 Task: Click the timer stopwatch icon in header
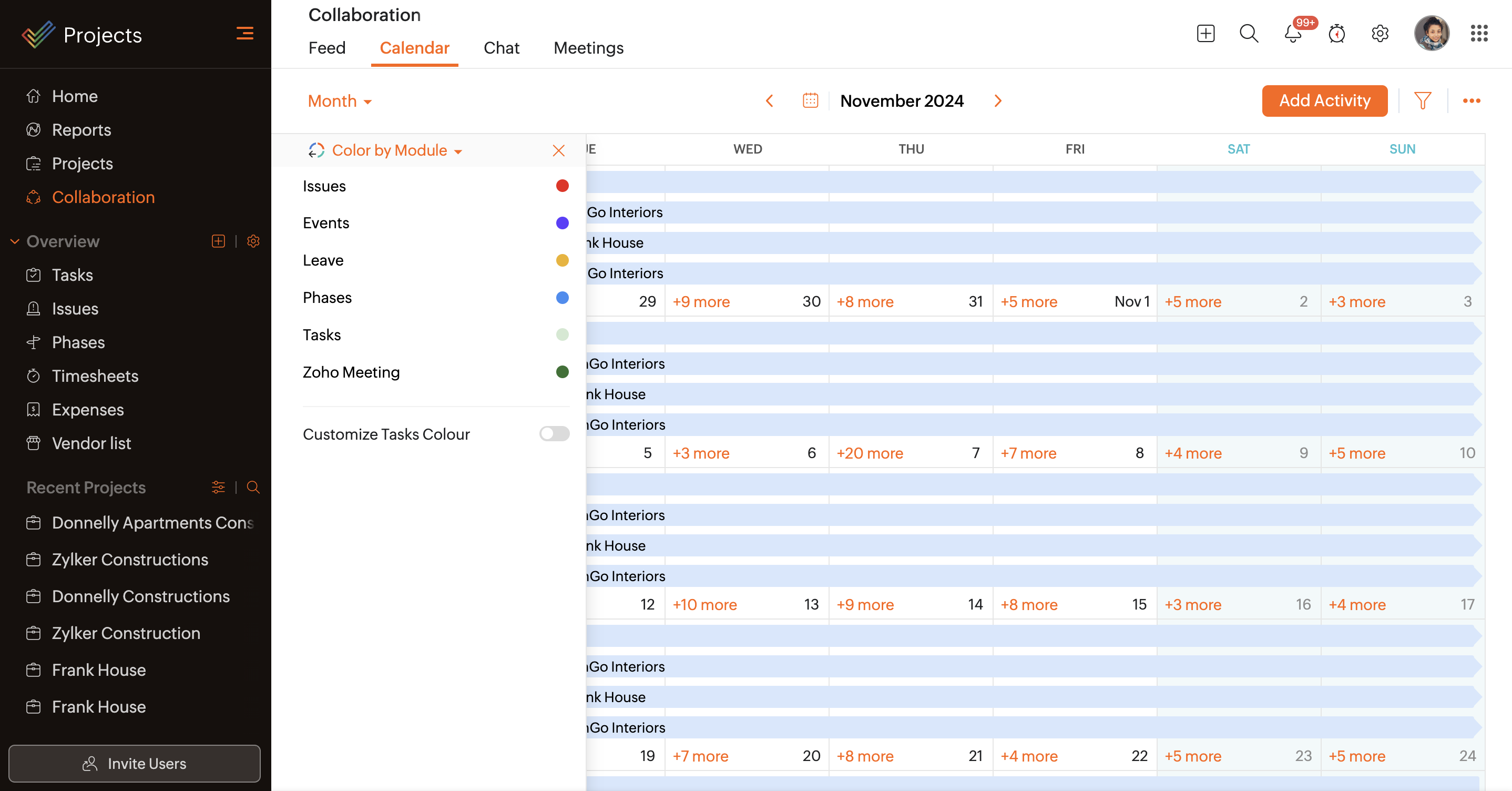tap(1336, 34)
